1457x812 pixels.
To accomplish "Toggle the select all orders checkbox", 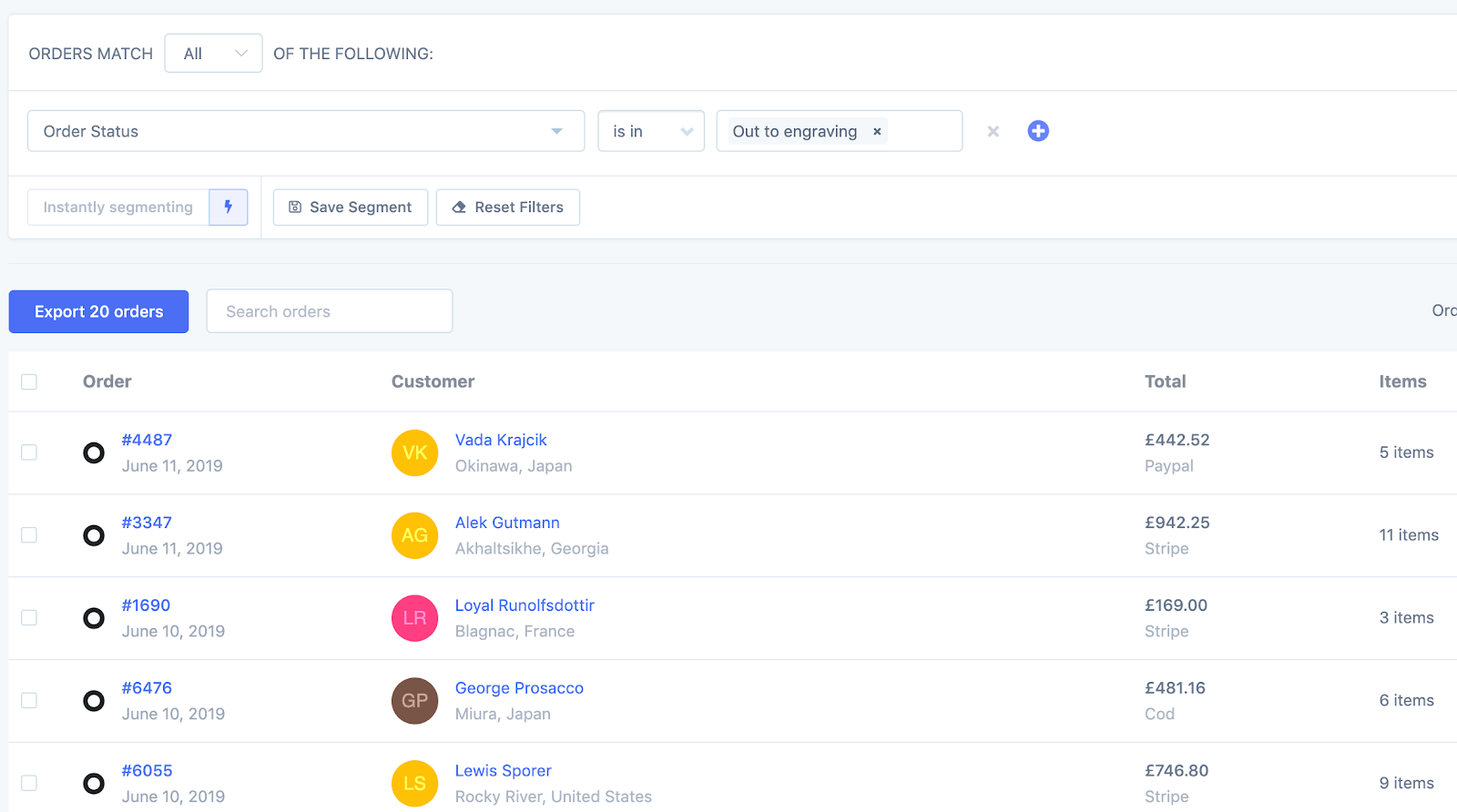I will coord(29,382).
